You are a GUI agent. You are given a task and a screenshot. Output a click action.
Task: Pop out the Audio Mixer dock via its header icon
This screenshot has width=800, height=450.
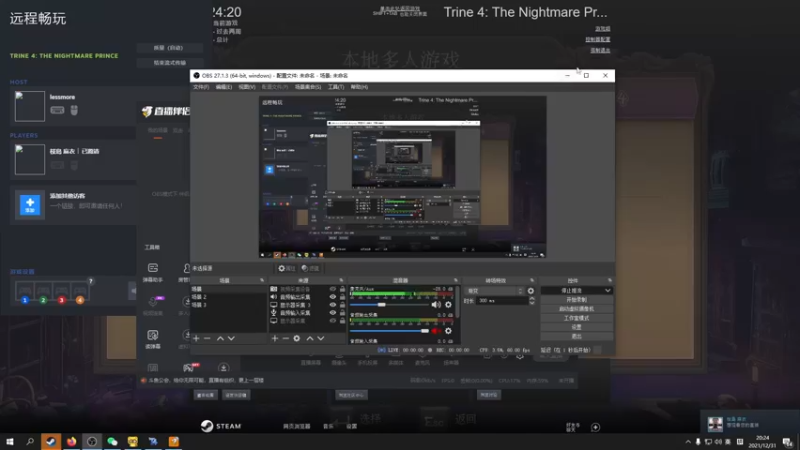pyautogui.click(x=456, y=281)
